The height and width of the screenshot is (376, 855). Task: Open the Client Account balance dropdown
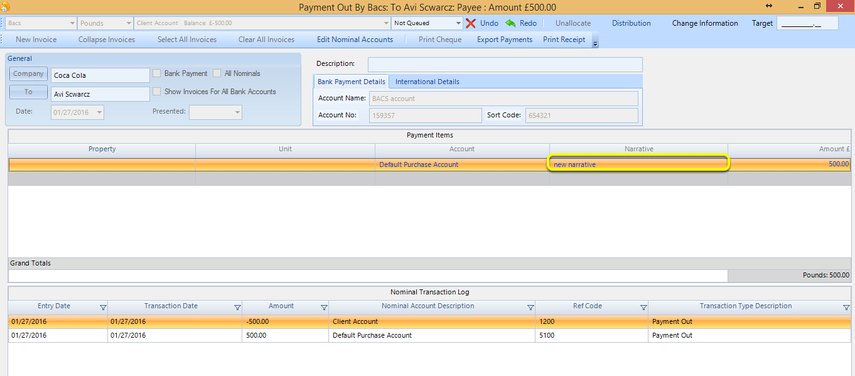pos(386,23)
